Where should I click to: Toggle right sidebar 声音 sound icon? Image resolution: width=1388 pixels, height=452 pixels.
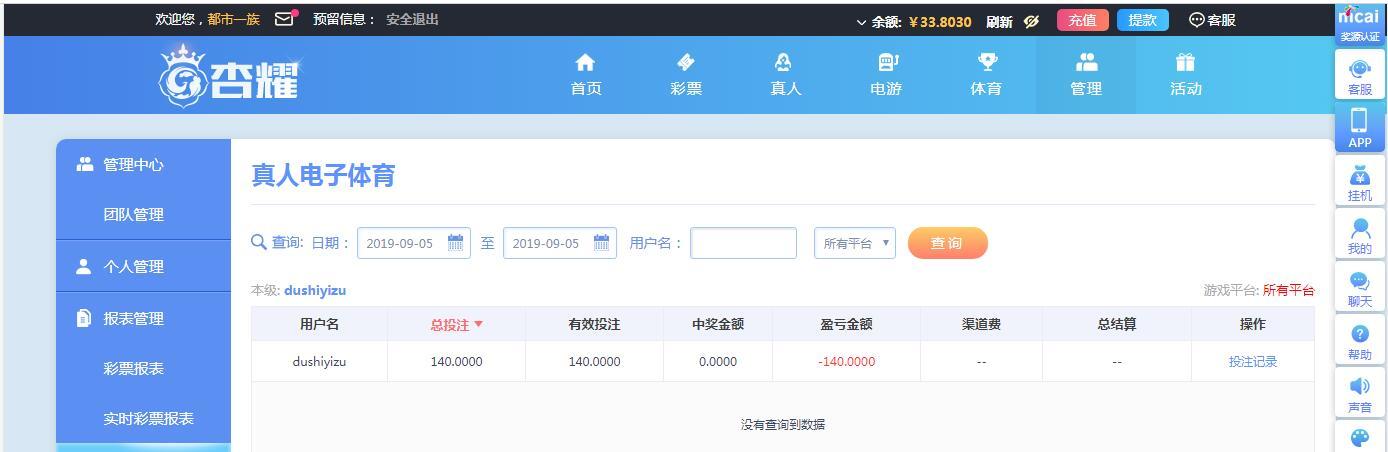click(x=1360, y=394)
